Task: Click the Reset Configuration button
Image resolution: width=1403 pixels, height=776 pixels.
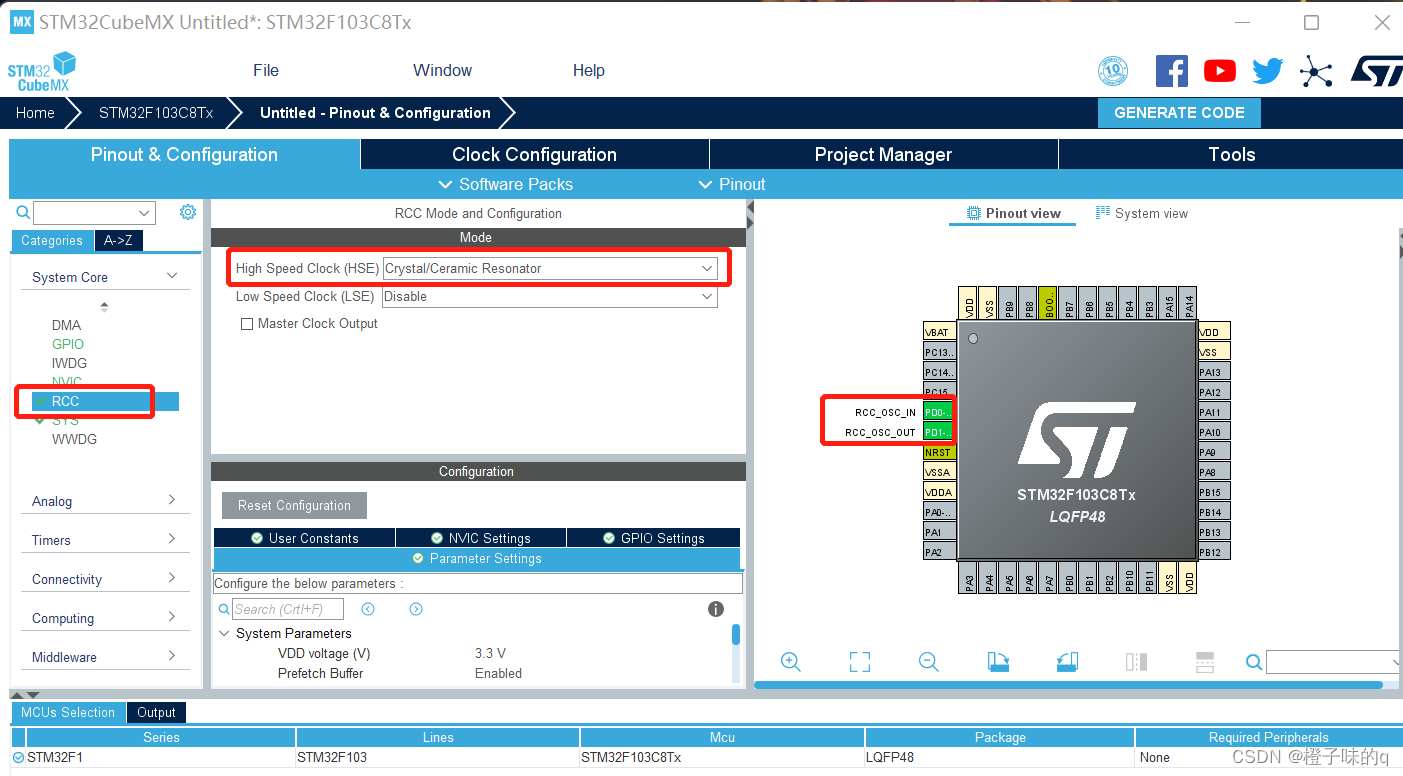Action: pyautogui.click(x=294, y=505)
